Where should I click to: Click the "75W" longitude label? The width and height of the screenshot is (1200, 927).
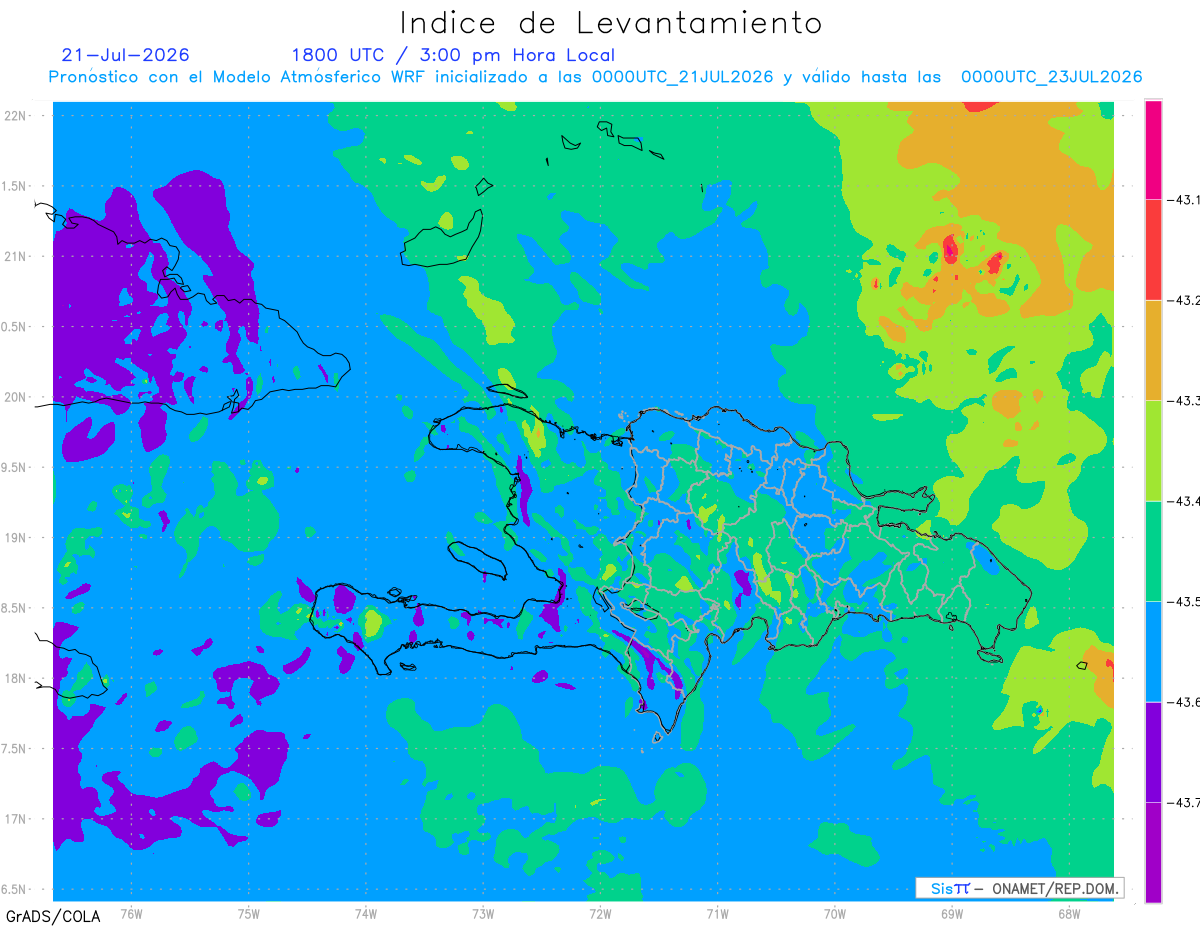point(248,914)
